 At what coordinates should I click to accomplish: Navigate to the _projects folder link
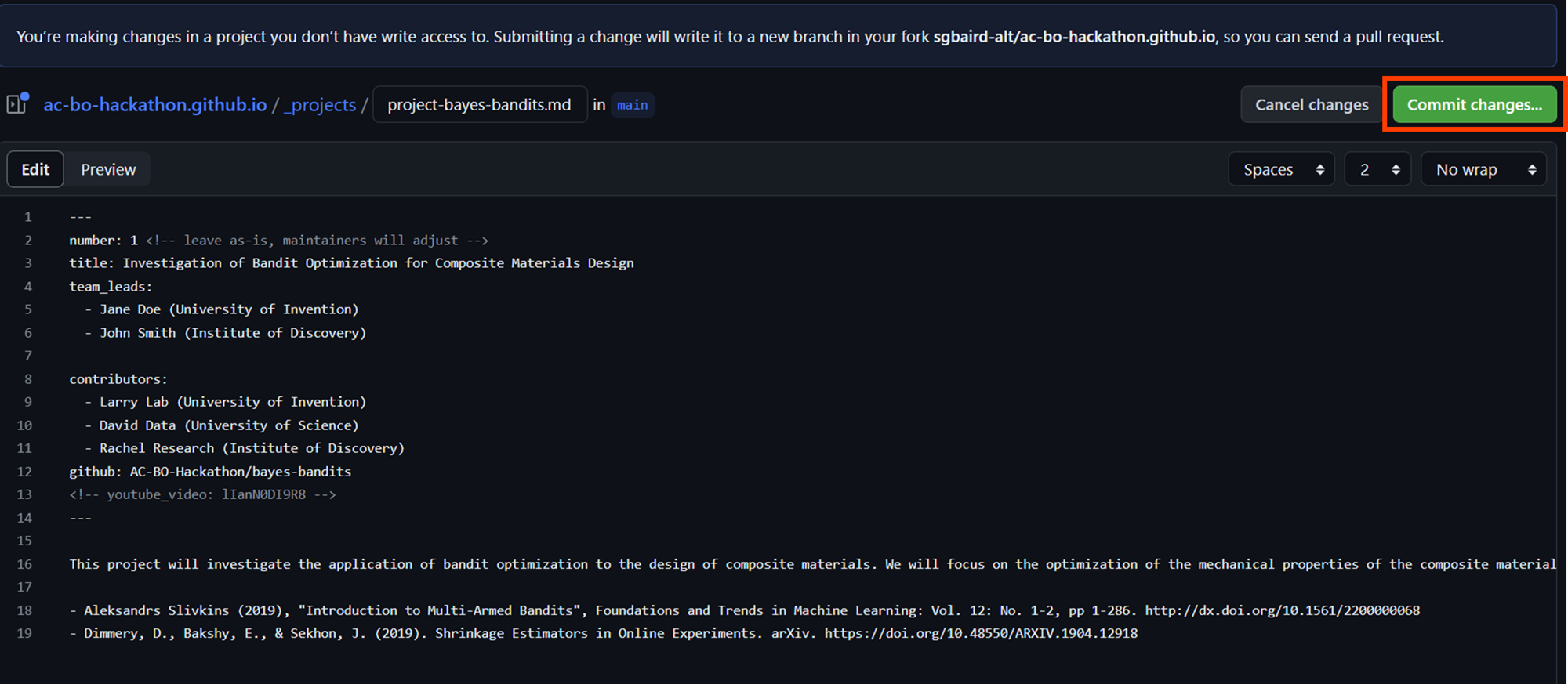click(x=320, y=105)
